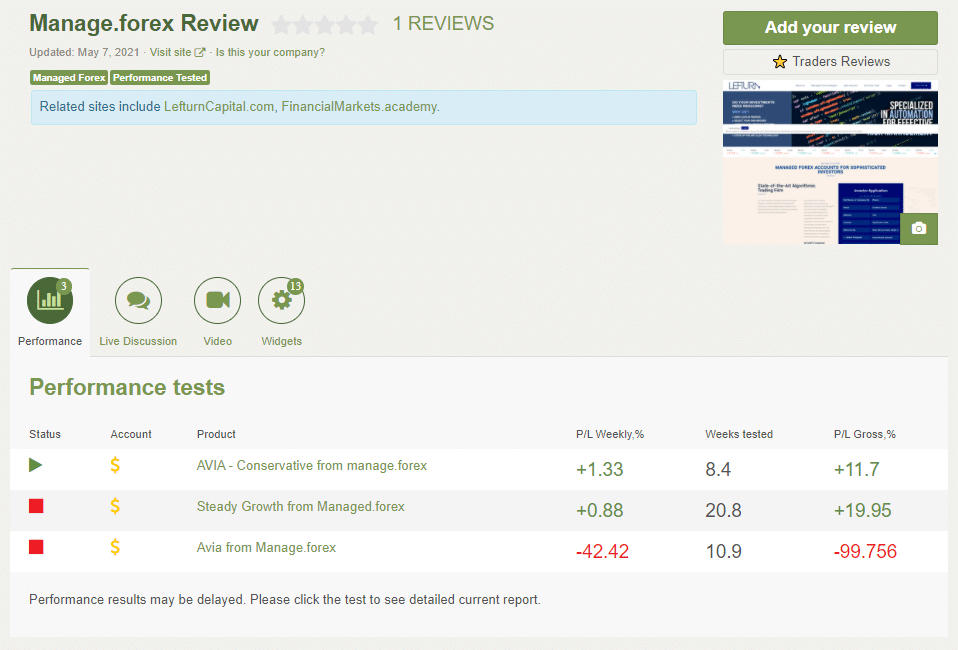958x650 pixels.
Task: Click the Weeks tested column header
Action: (x=739, y=434)
